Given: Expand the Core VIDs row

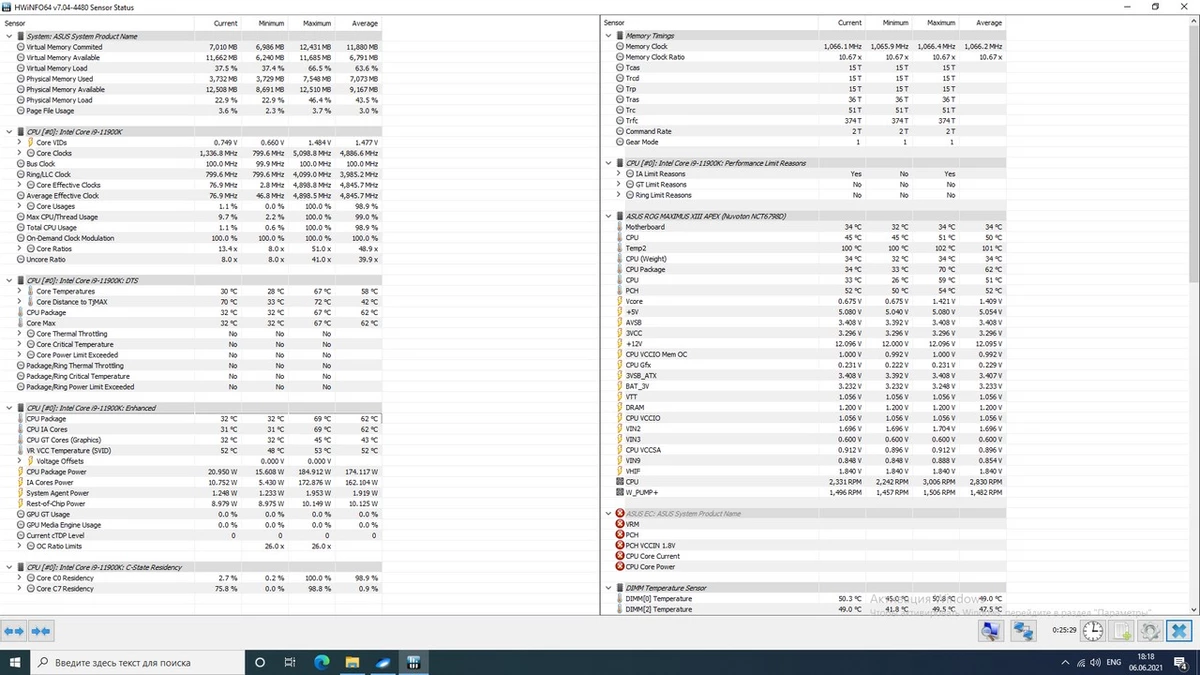Looking at the screenshot, I should click(x=19, y=143).
